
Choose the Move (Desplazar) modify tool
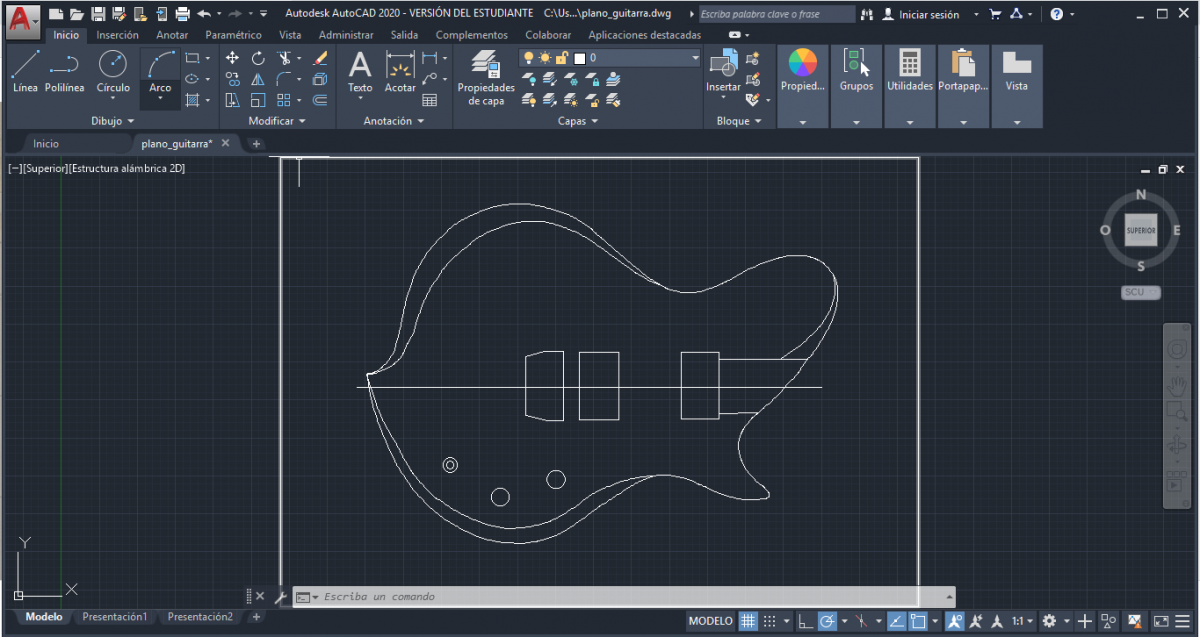232,59
